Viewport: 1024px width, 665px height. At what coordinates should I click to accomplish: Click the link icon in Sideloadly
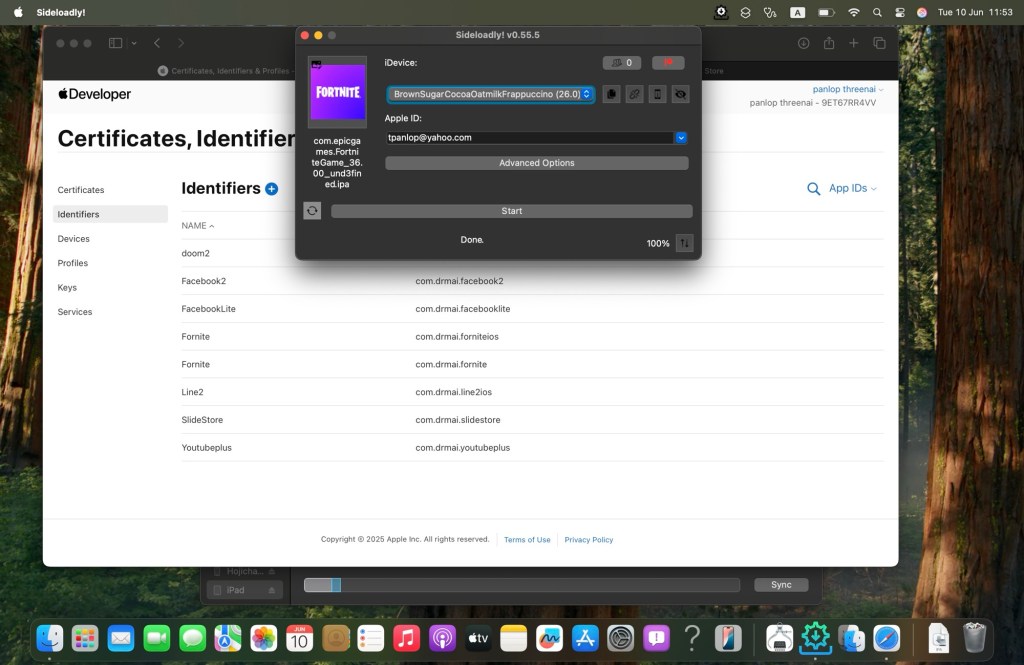click(x=634, y=94)
